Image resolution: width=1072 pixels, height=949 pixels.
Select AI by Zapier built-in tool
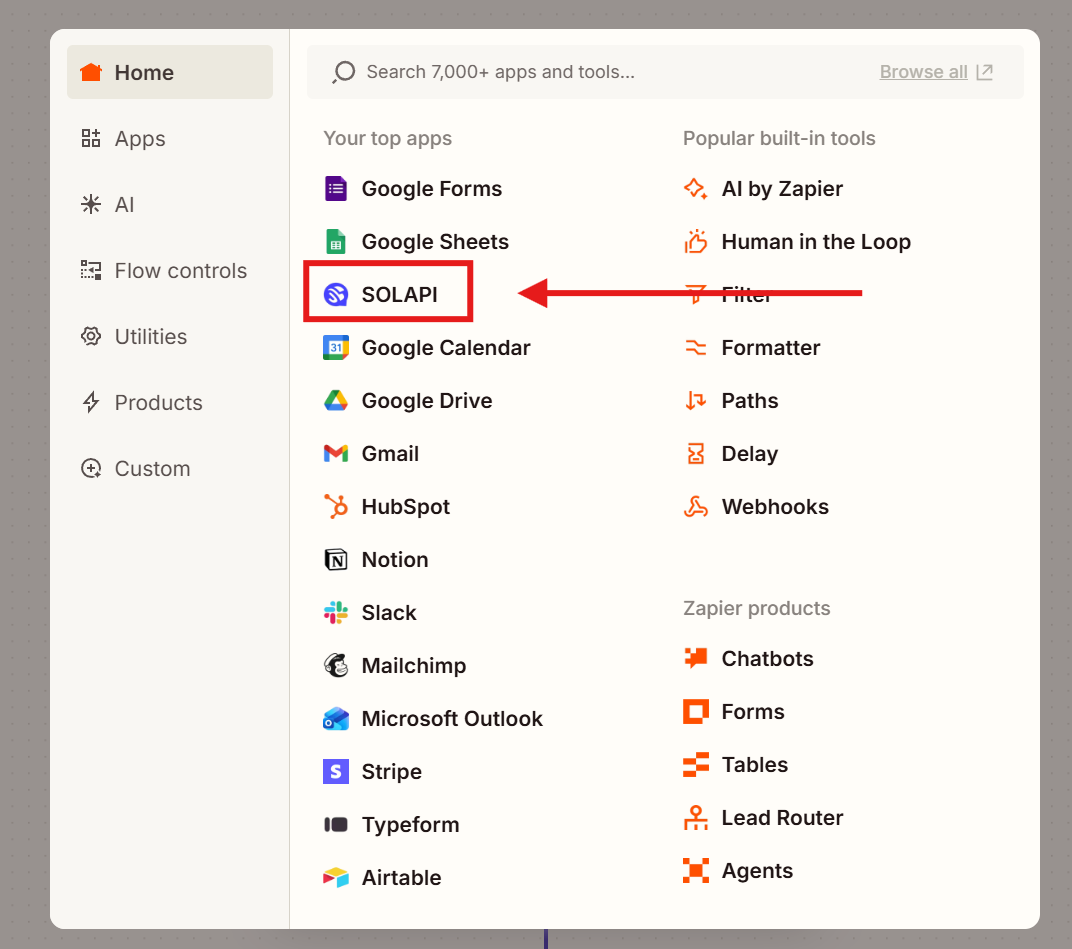point(781,189)
